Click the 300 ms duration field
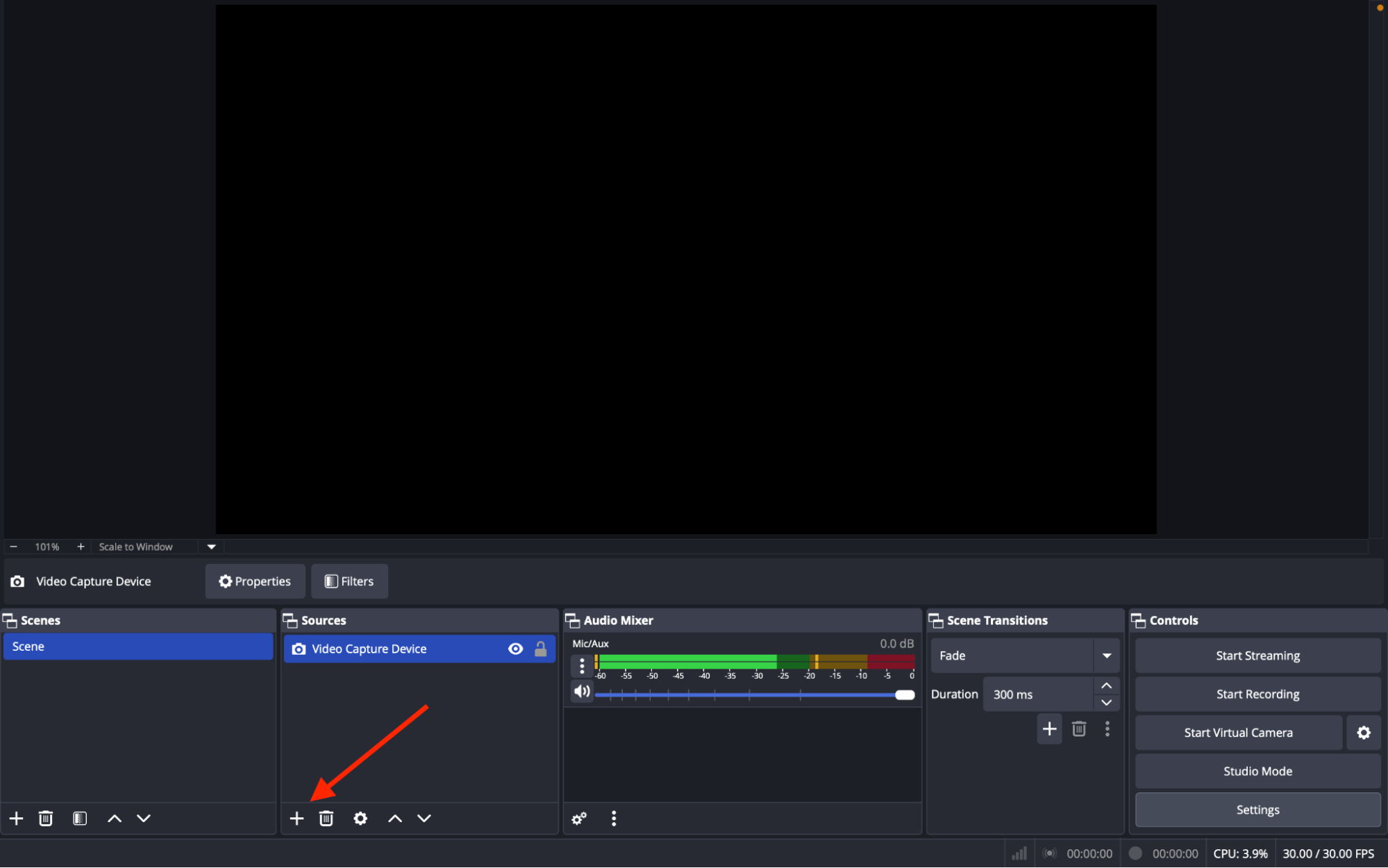This screenshot has height=868, width=1388. click(x=1038, y=694)
